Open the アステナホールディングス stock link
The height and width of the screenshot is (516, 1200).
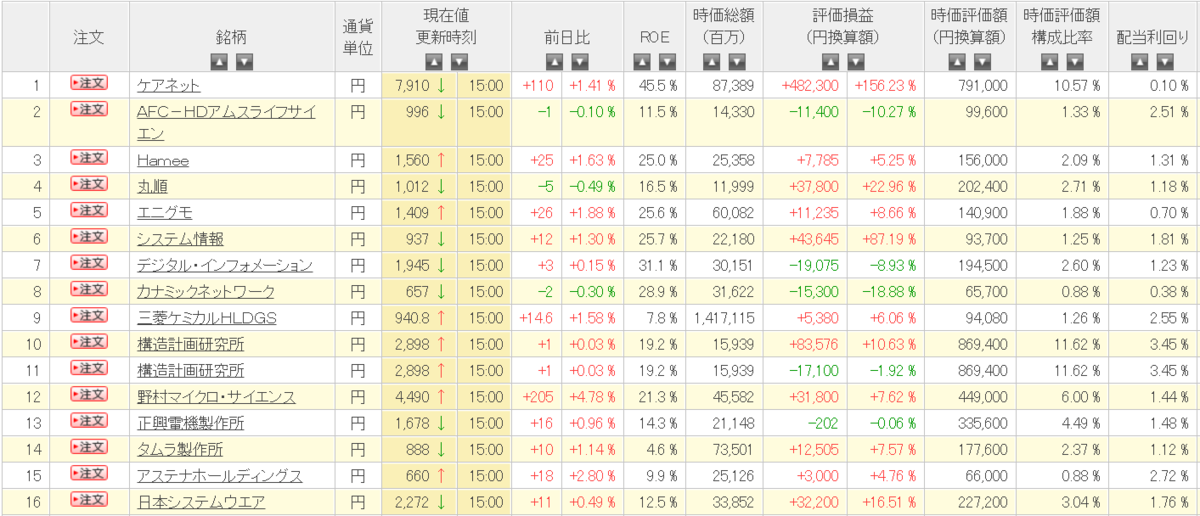220,475
